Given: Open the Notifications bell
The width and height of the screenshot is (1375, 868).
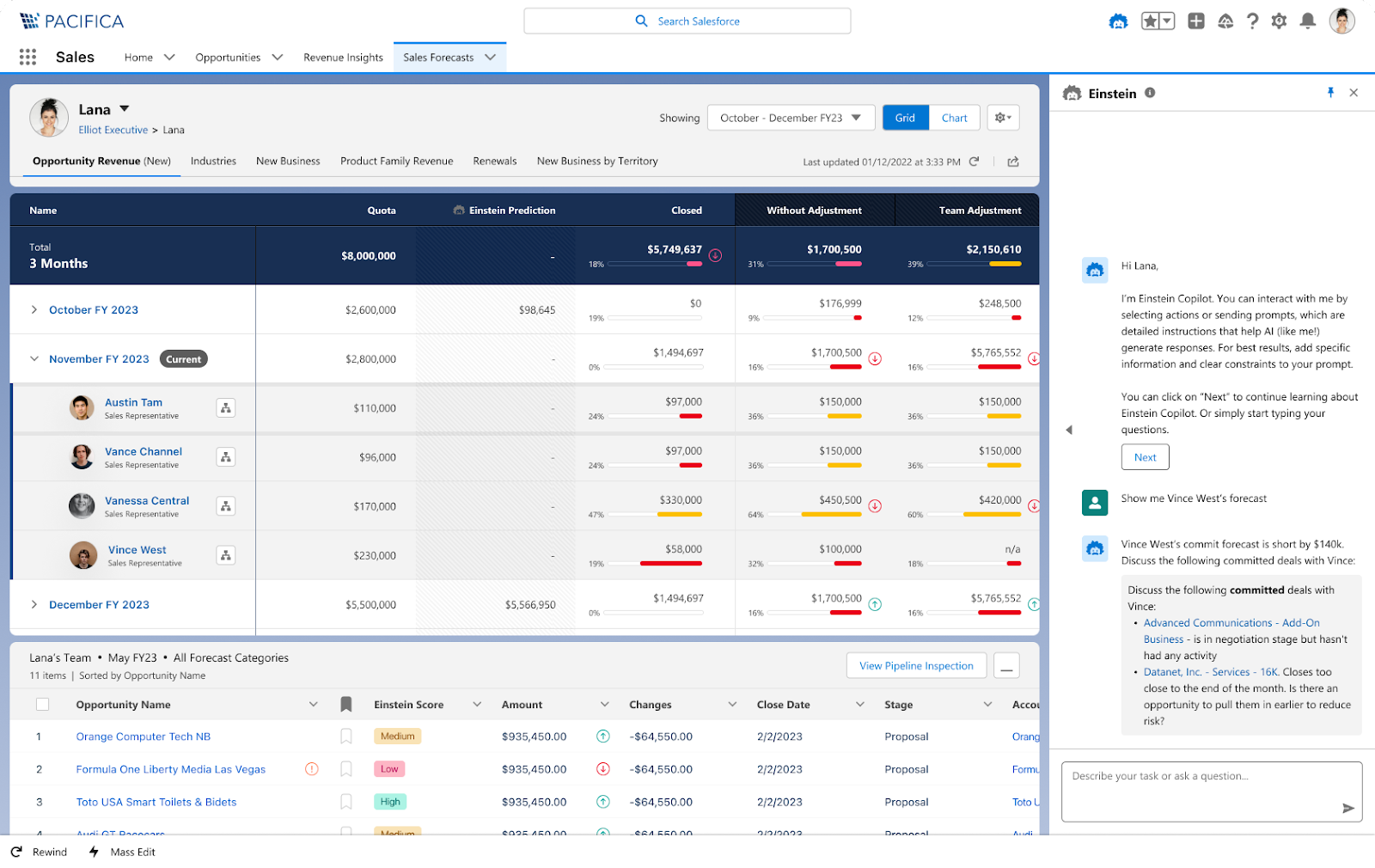Looking at the screenshot, I should tap(1308, 21).
